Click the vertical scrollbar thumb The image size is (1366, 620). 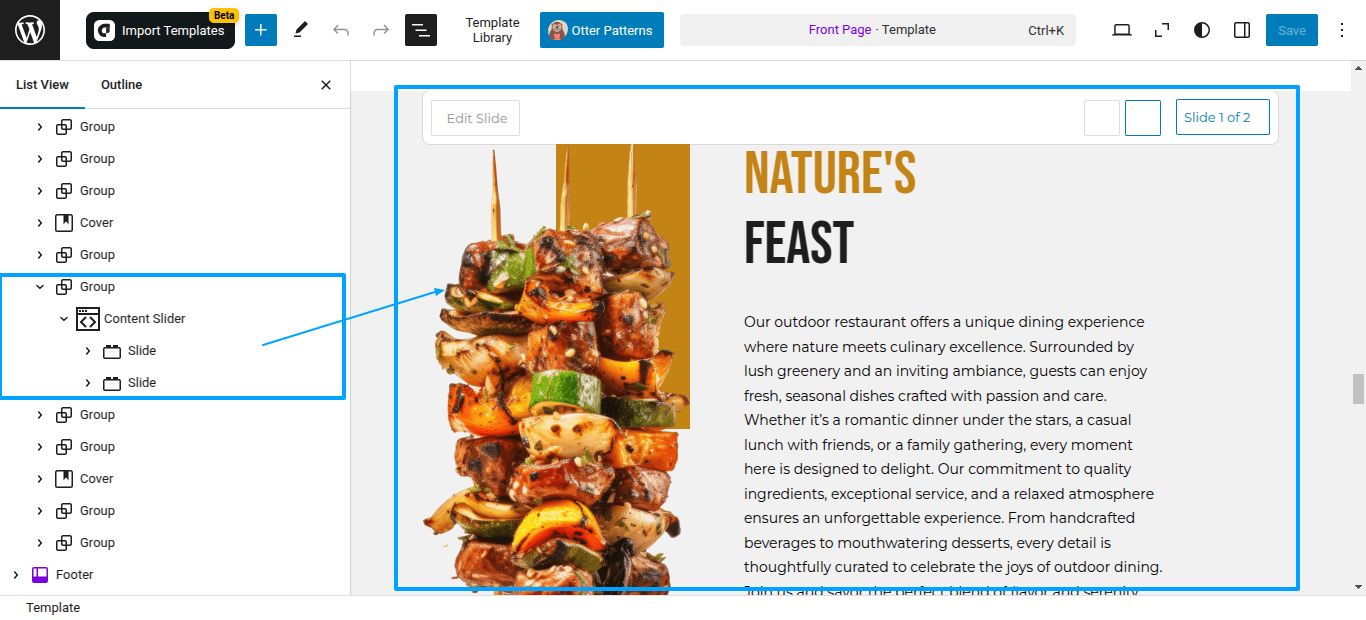(1358, 389)
